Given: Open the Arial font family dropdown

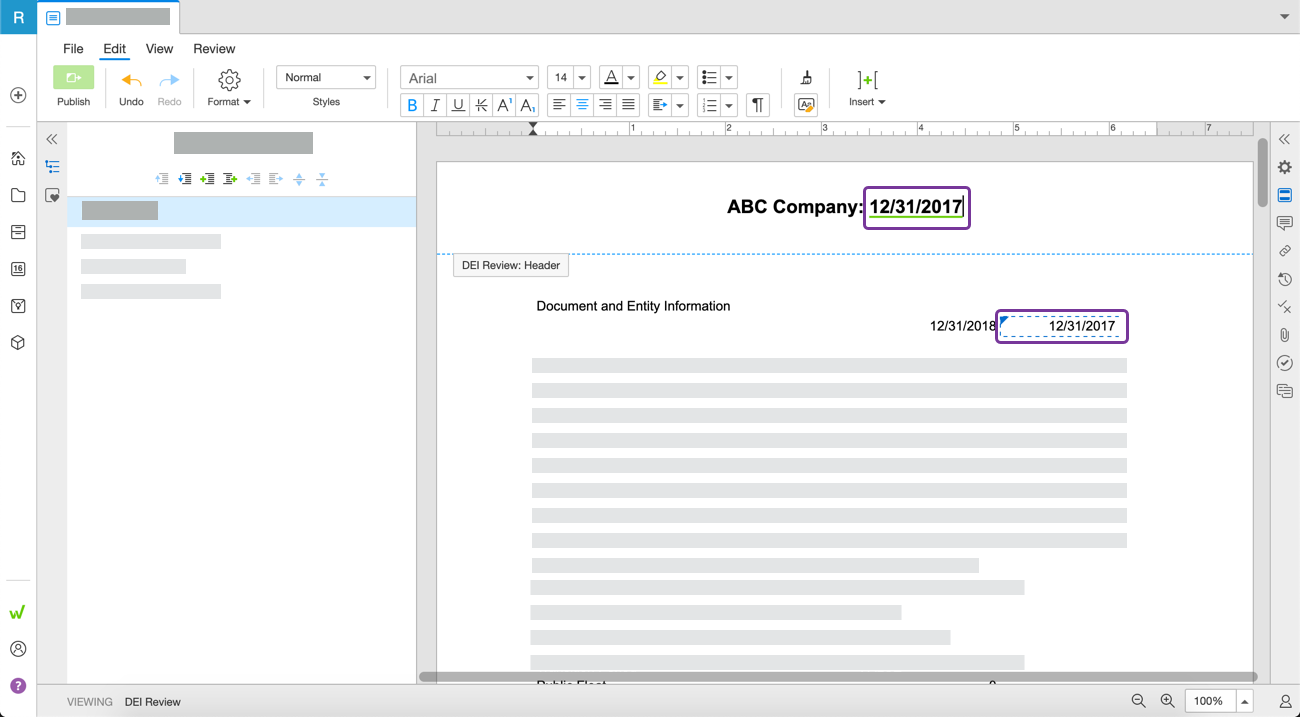Looking at the screenshot, I should [469, 78].
